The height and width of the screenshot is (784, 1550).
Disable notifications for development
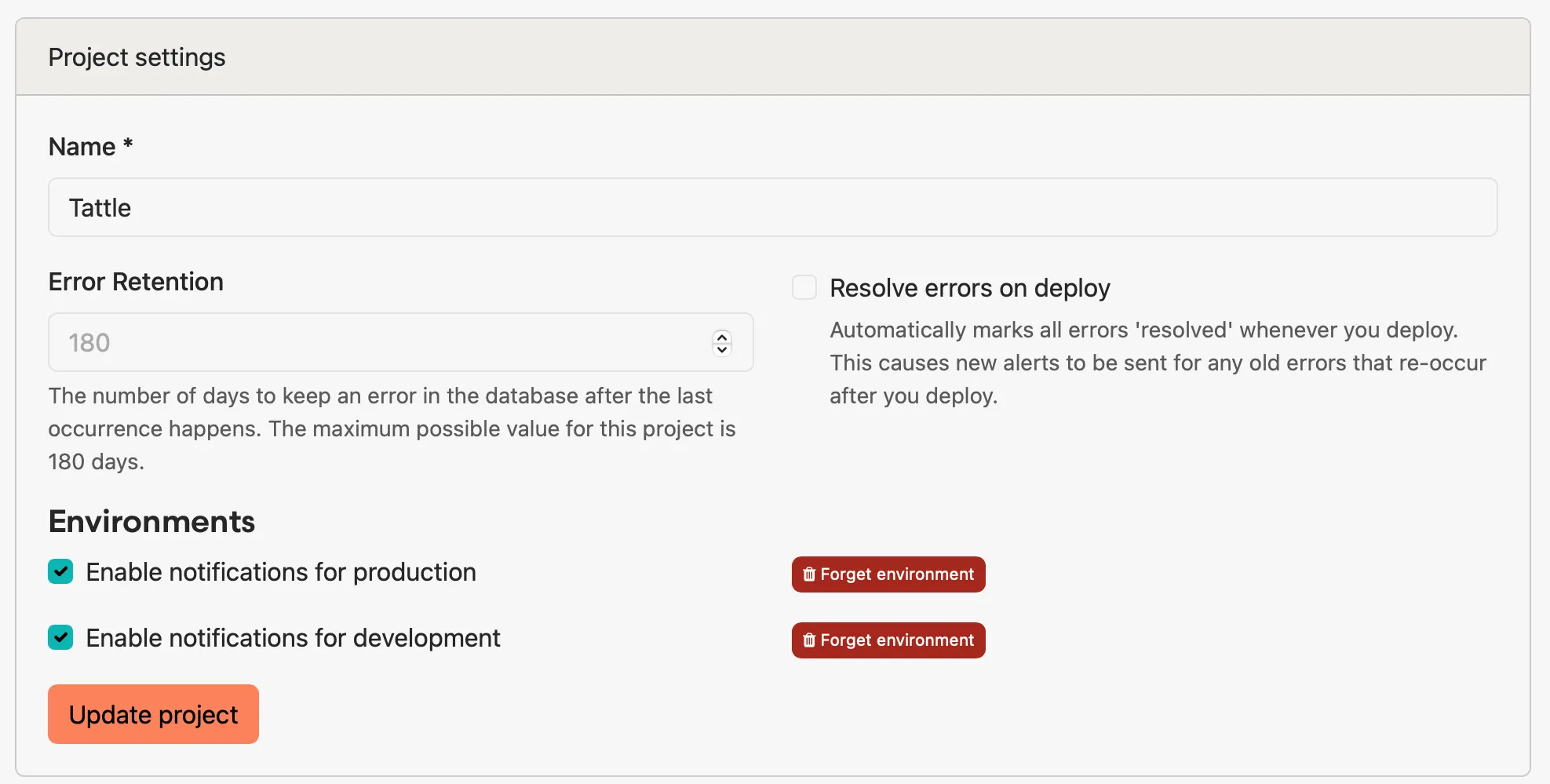60,637
